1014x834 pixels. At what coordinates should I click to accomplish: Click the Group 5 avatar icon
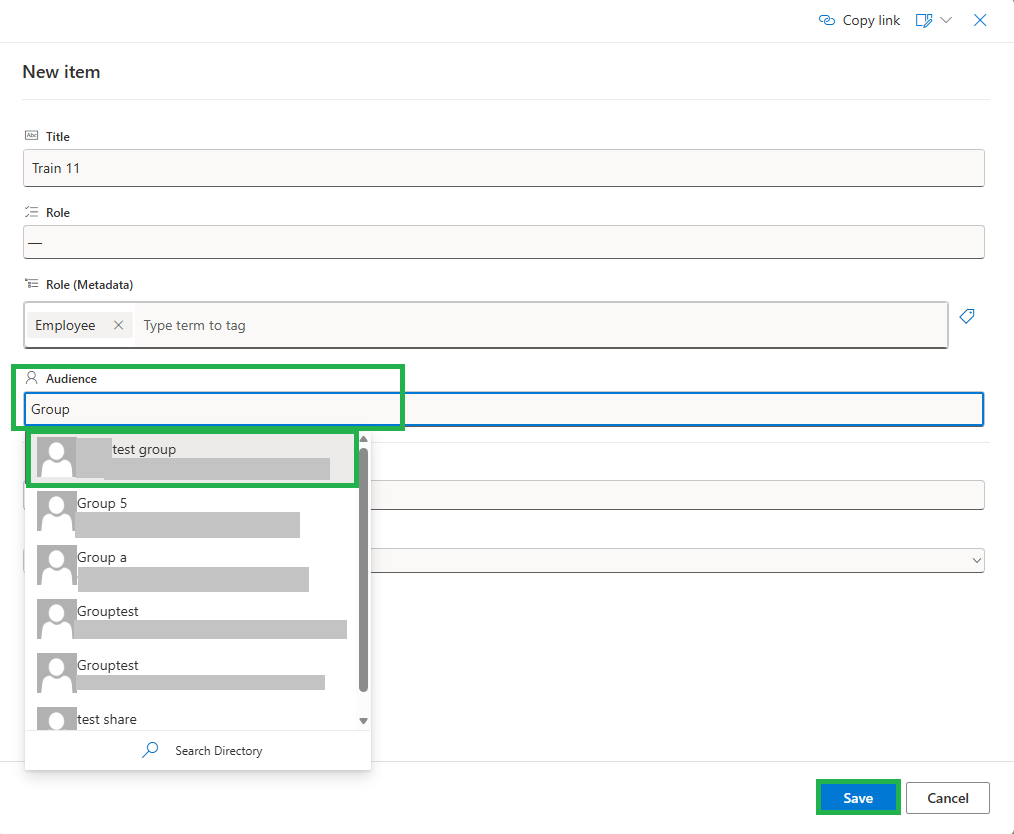[56, 511]
